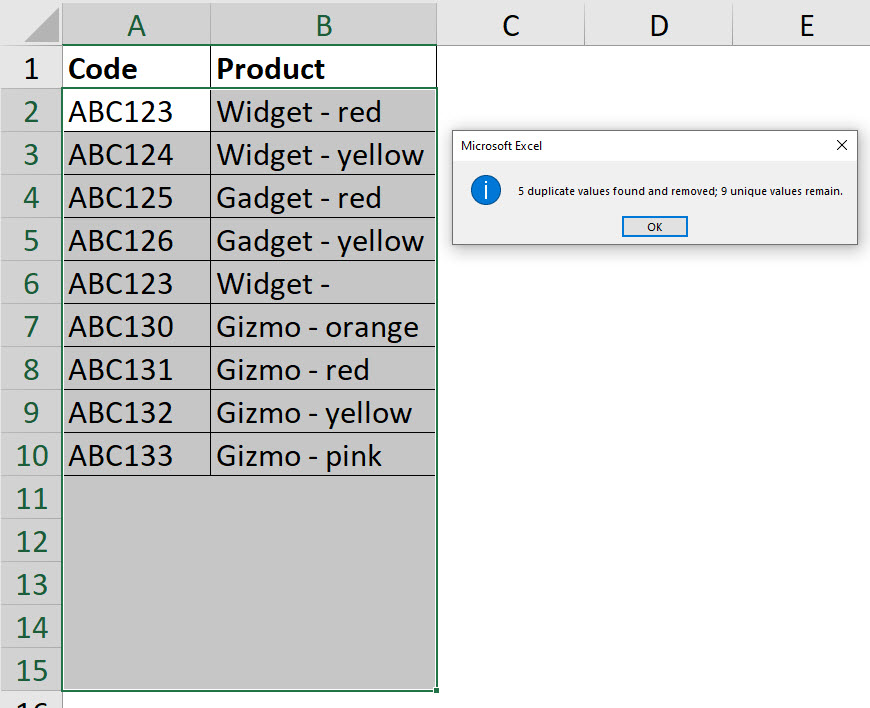The height and width of the screenshot is (708, 870).
Task: Click the fill handle at selection corner
Action: pyautogui.click(x=437, y=690)
